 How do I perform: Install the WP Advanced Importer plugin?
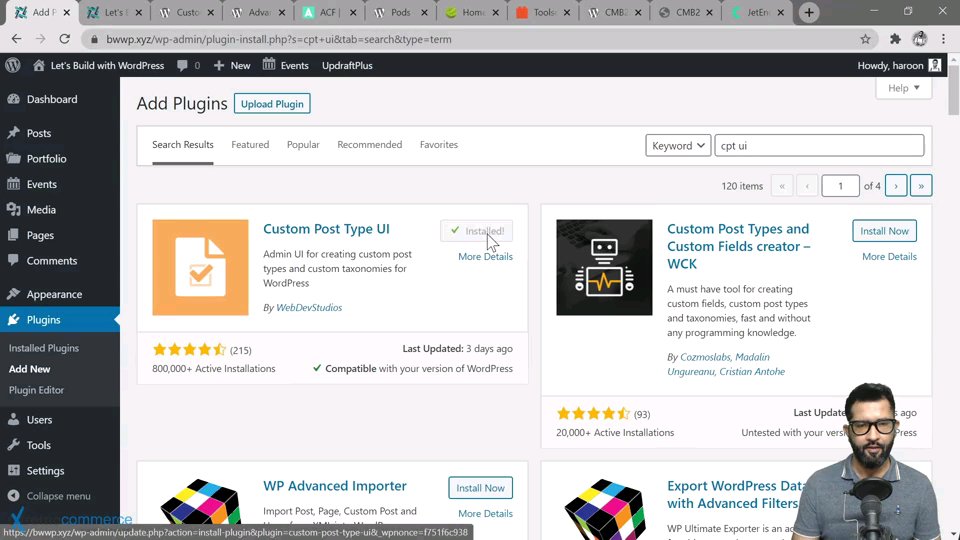(480, 488)
